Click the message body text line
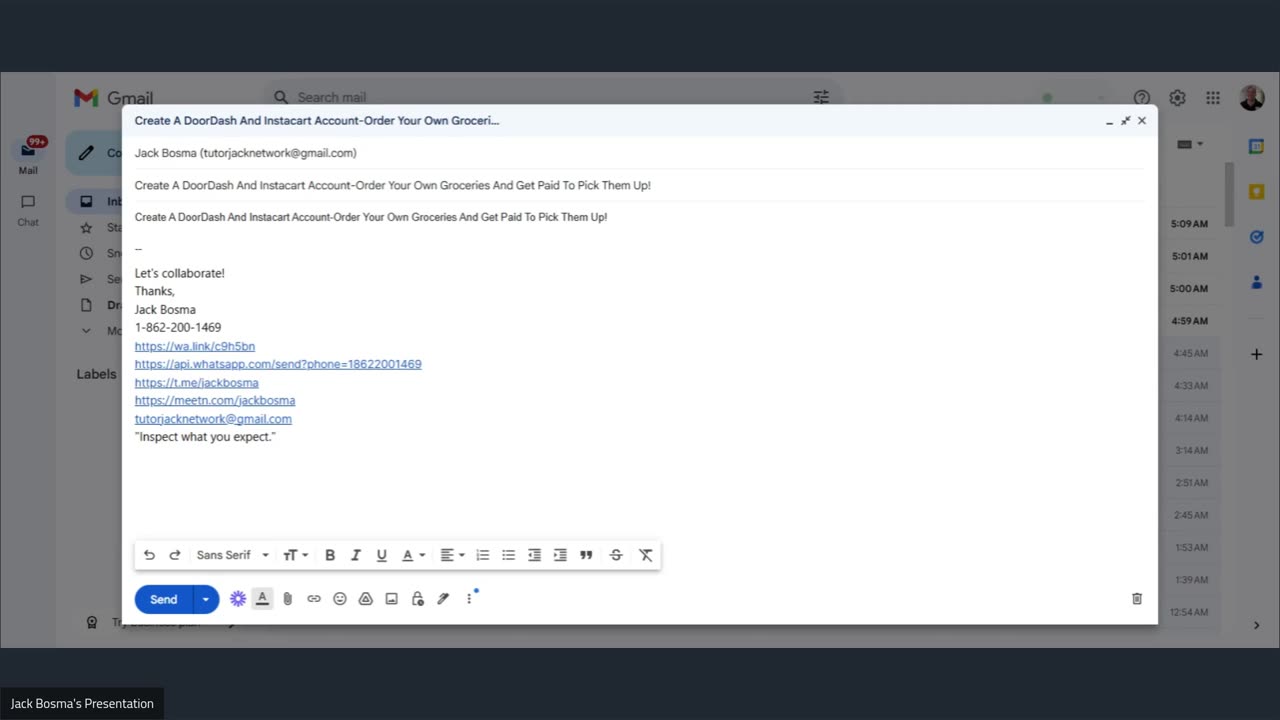 pos(371,217)
